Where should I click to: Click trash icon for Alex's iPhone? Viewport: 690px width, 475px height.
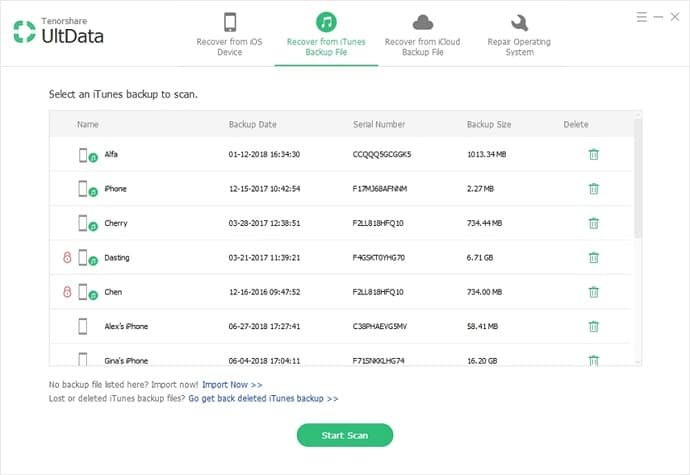594,326
